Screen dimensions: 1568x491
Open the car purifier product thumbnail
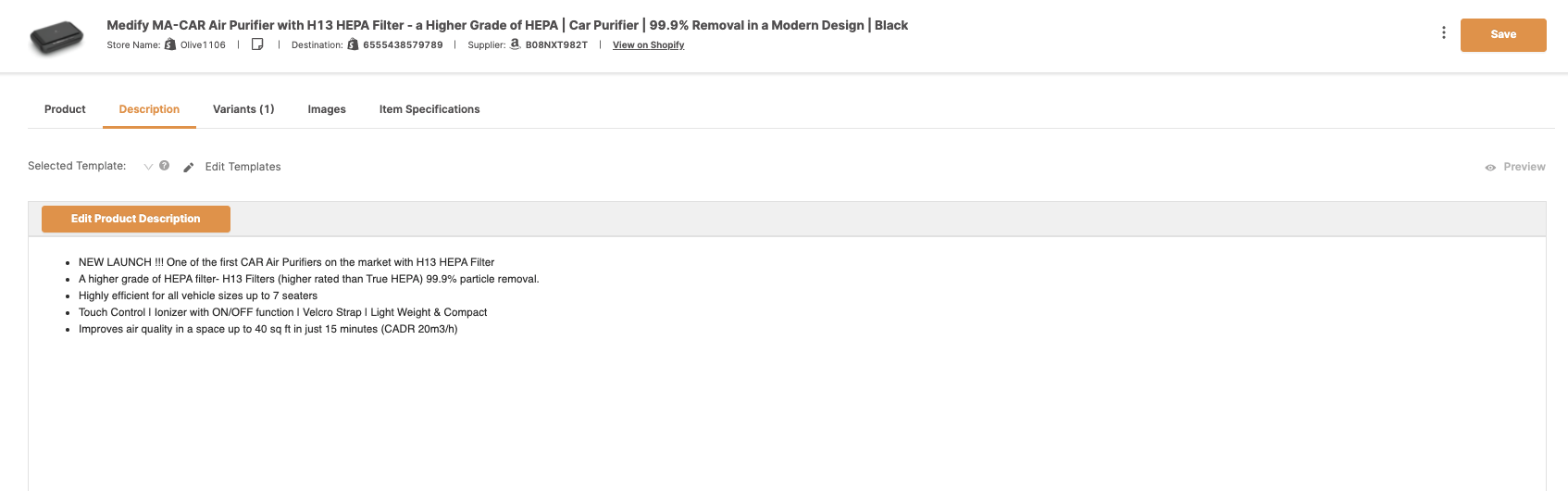point(57,37)
